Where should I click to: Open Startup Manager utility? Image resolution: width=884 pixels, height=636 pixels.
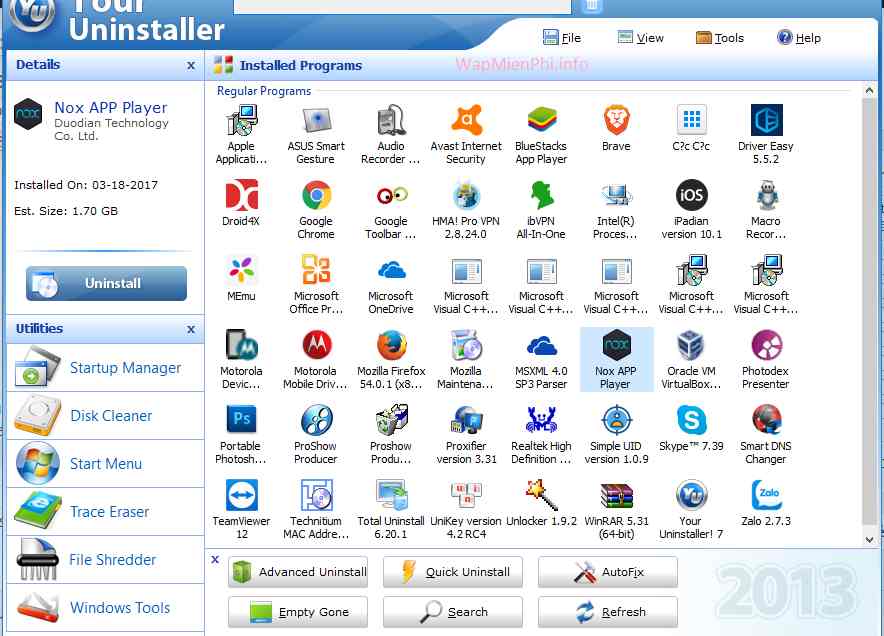(x=105, y=368)
